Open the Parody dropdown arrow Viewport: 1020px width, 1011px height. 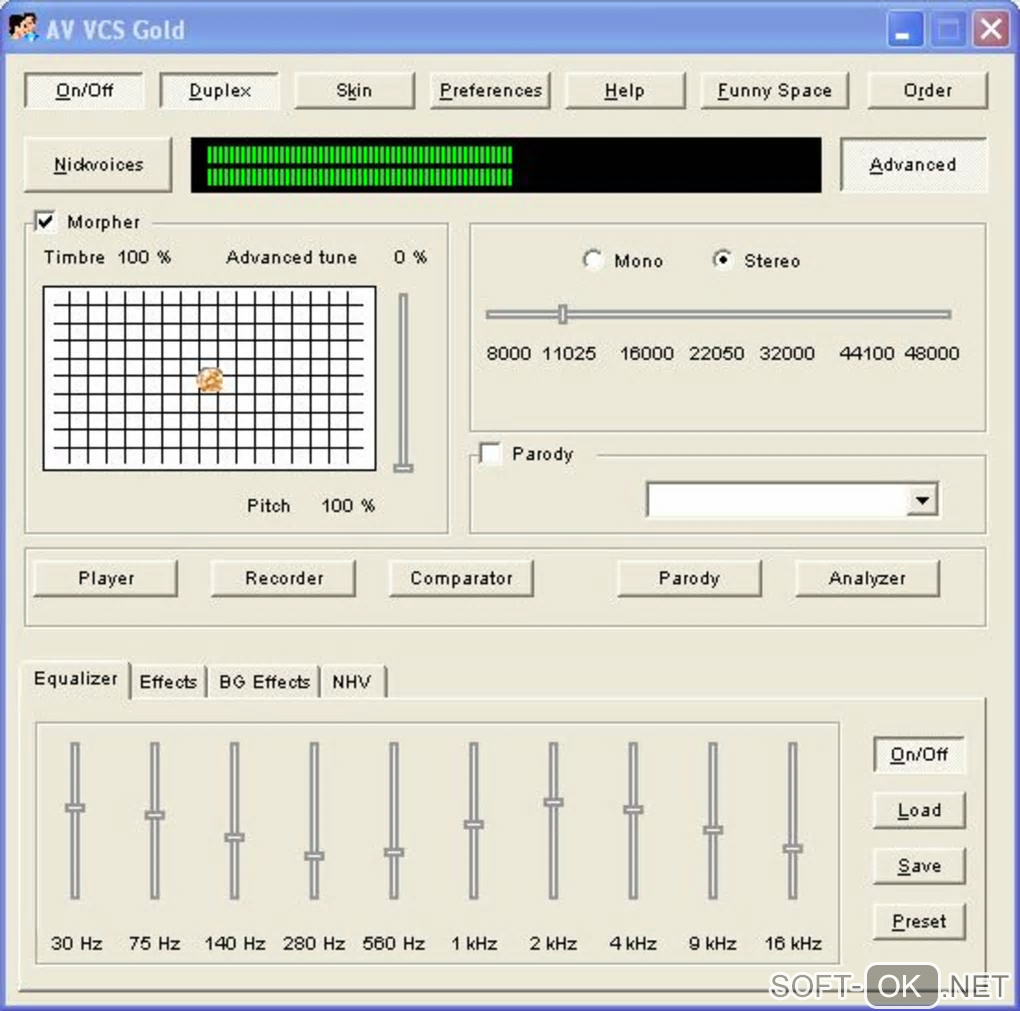(922, 500)
